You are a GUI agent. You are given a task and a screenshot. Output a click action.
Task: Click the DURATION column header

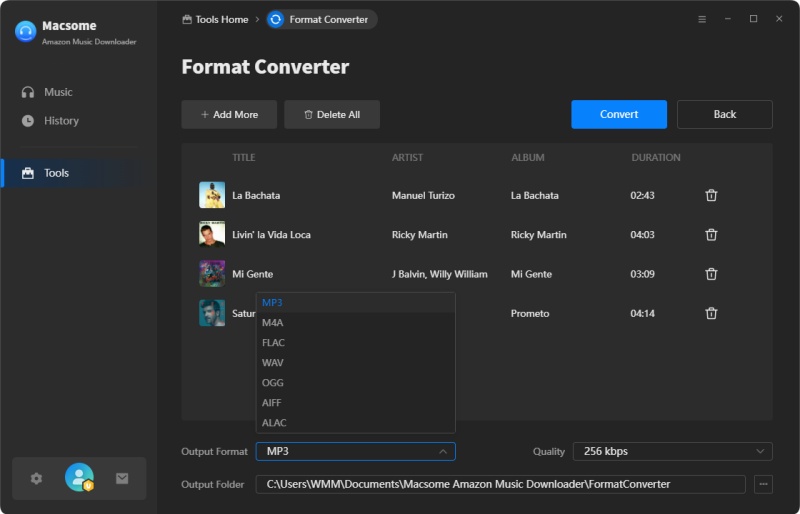pos(656,157)
